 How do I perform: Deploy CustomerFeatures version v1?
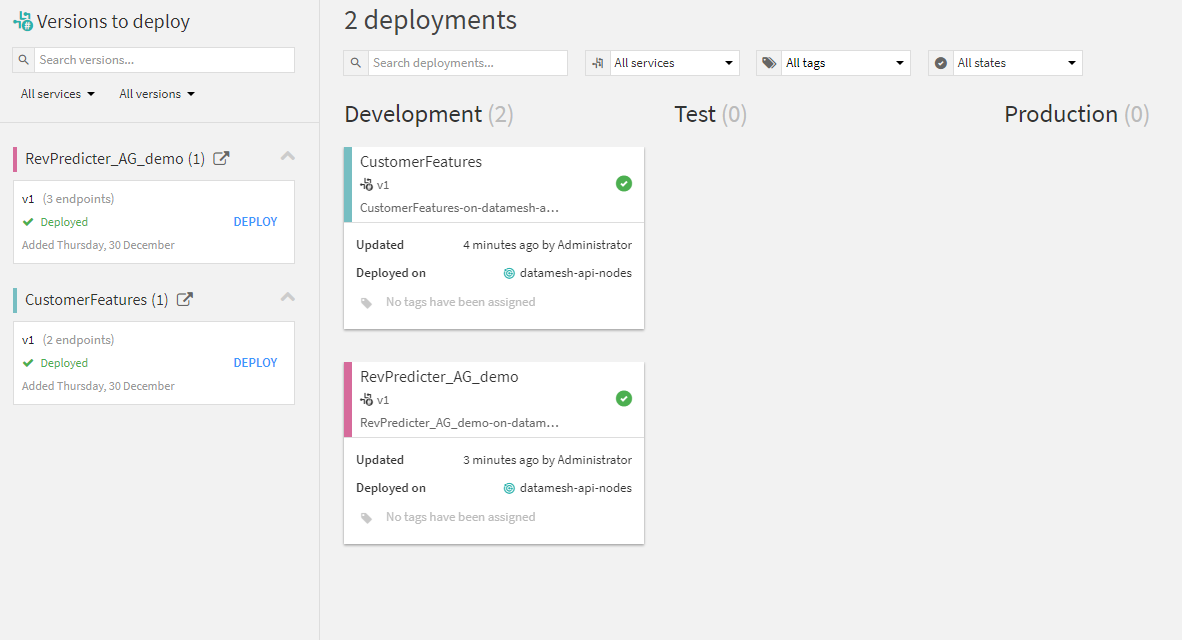click(x=255, y=363)
